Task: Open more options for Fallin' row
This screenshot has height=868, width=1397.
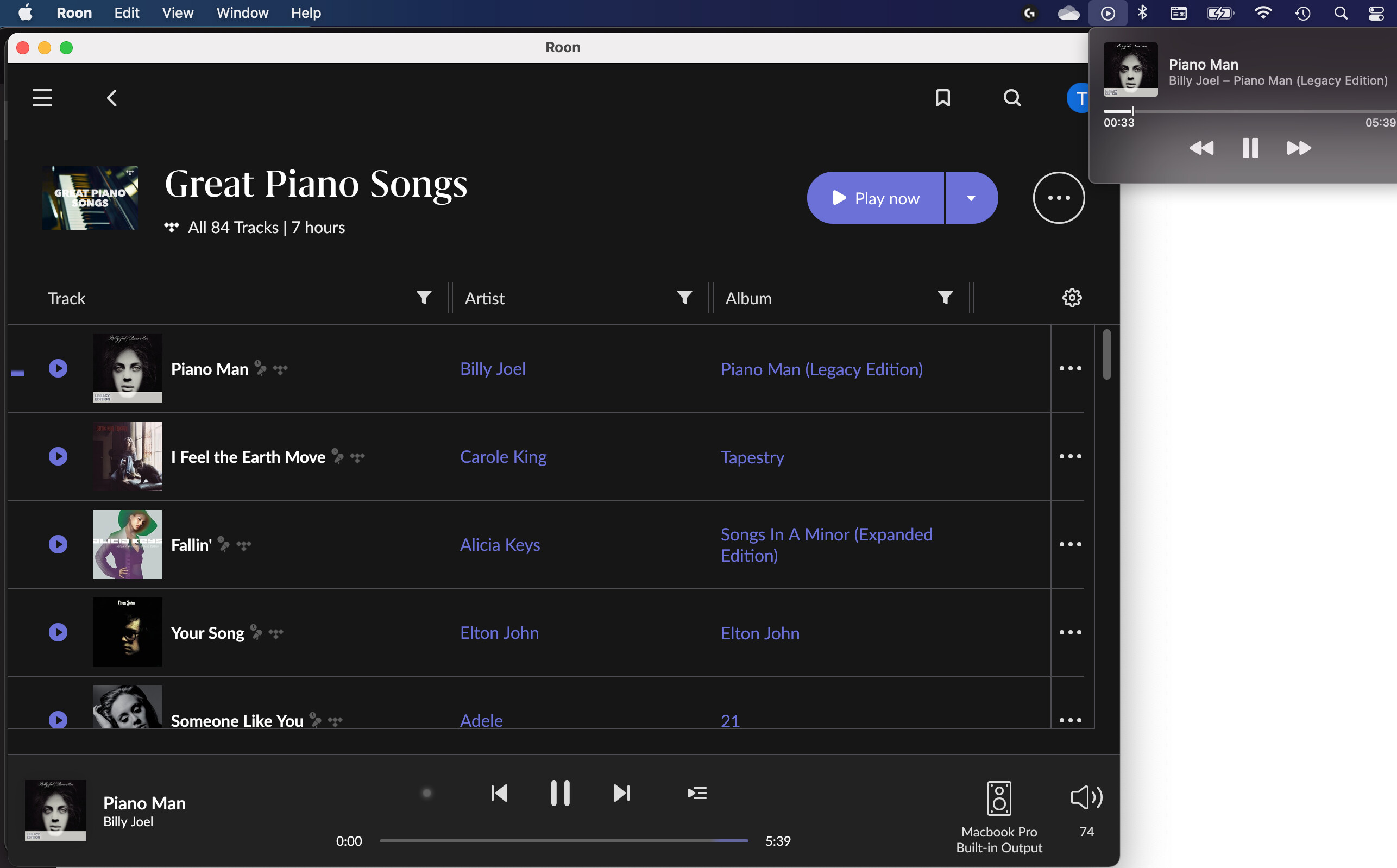Action: pos(1070,544)
